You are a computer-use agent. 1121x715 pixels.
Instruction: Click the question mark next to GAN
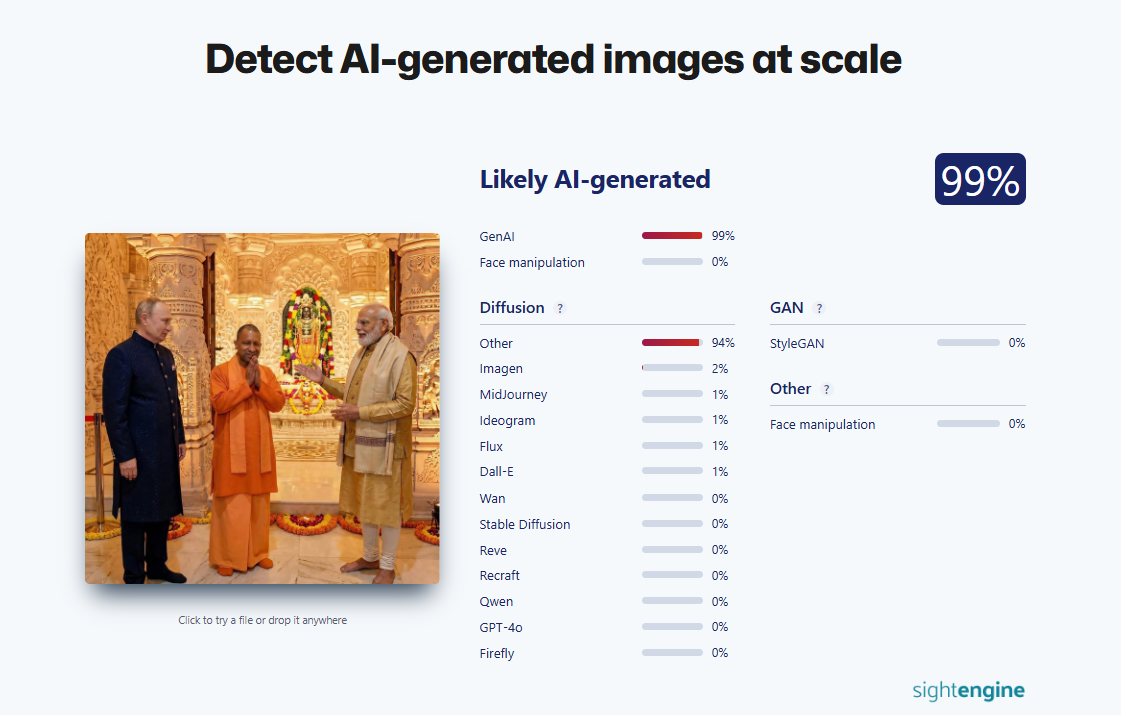(819, 308)
